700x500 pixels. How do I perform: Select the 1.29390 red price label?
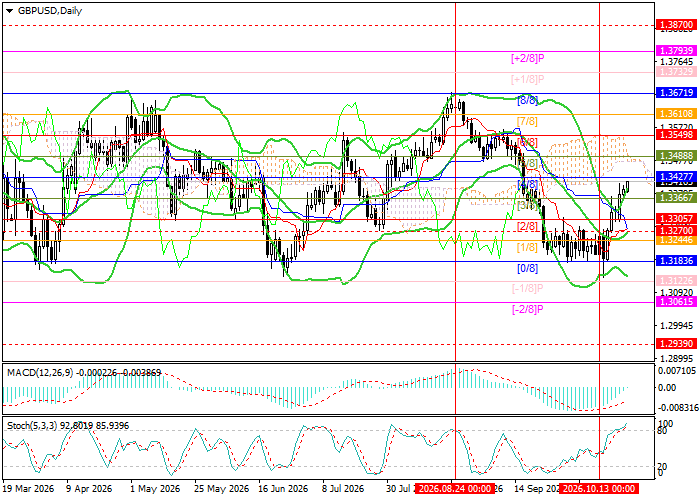click(x=677, y=344)
